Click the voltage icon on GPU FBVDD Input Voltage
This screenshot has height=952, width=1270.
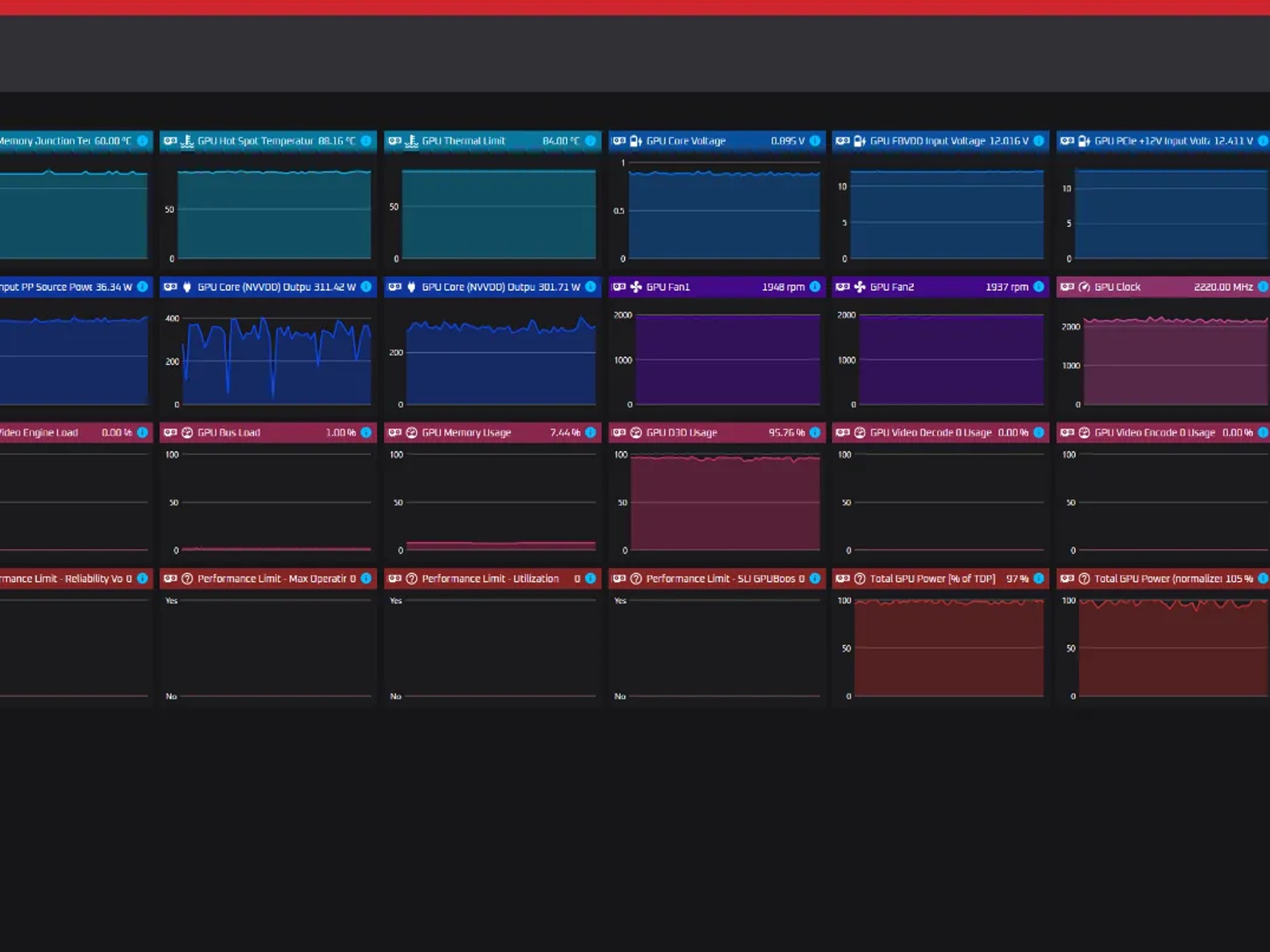point(859,141)
